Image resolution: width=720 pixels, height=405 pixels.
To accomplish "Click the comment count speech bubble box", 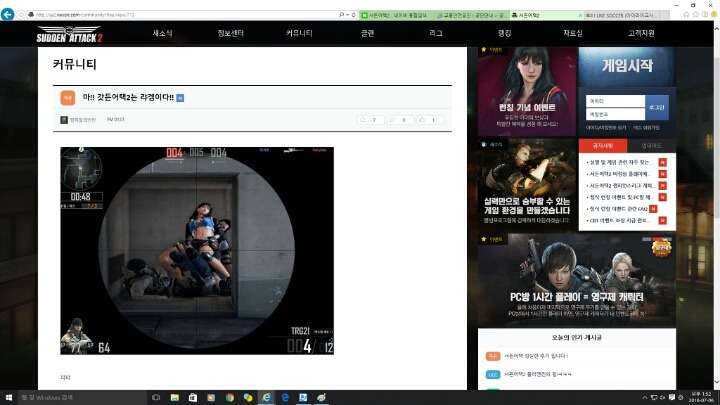I will click(400, 120).
